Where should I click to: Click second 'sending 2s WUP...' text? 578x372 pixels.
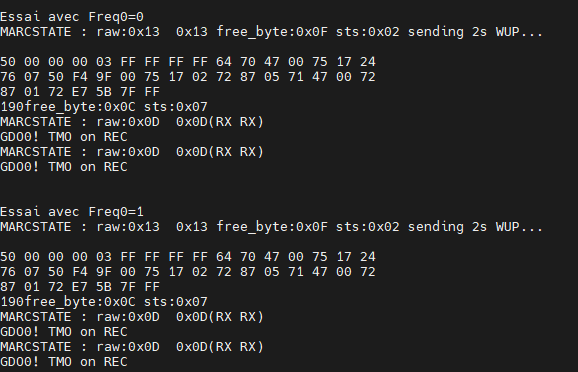coord(475,227)
